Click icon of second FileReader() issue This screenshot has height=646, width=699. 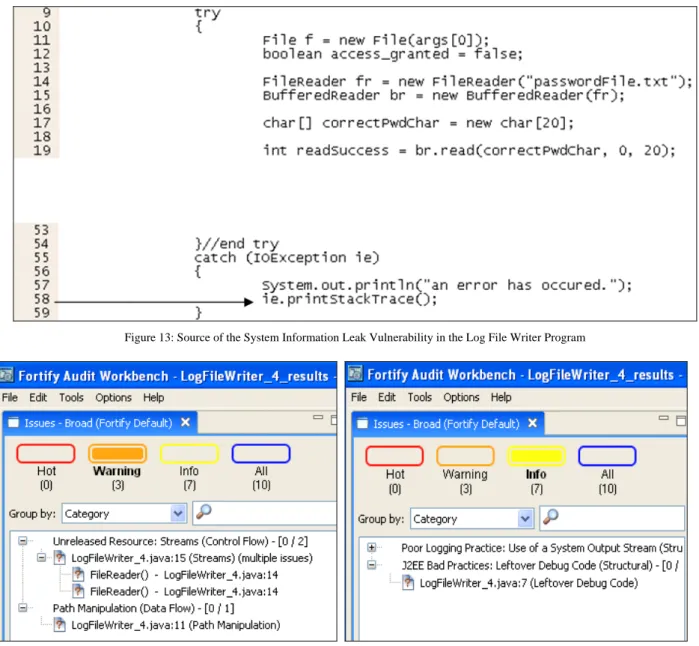[x=78, y=591]
